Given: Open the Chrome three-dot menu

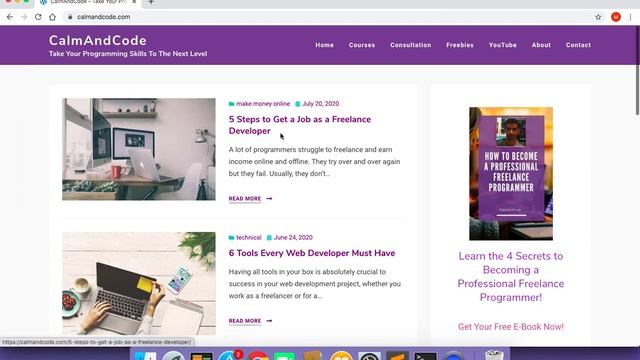Looking at the screenshot, I should (630, 17).
